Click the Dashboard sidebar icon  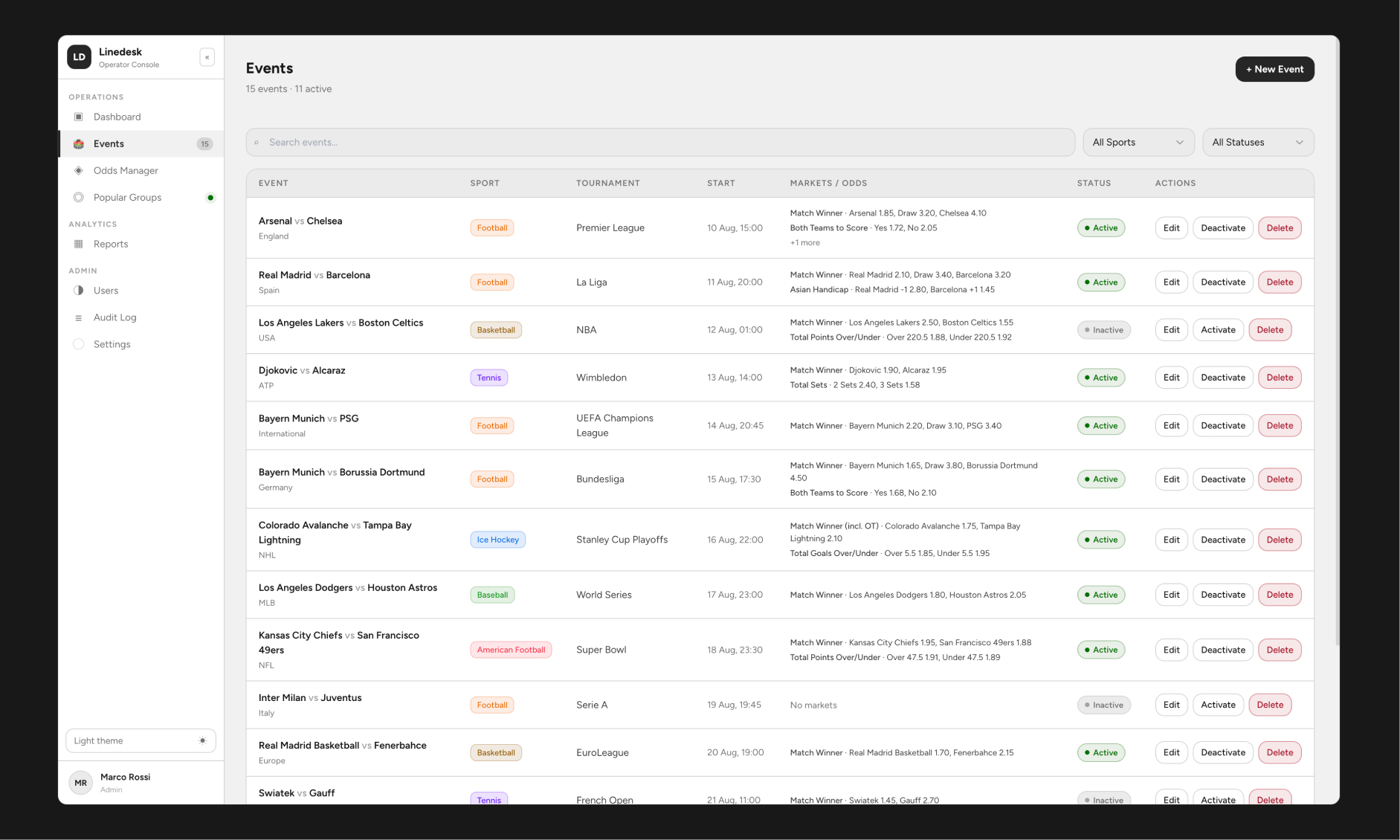point(79,117)
